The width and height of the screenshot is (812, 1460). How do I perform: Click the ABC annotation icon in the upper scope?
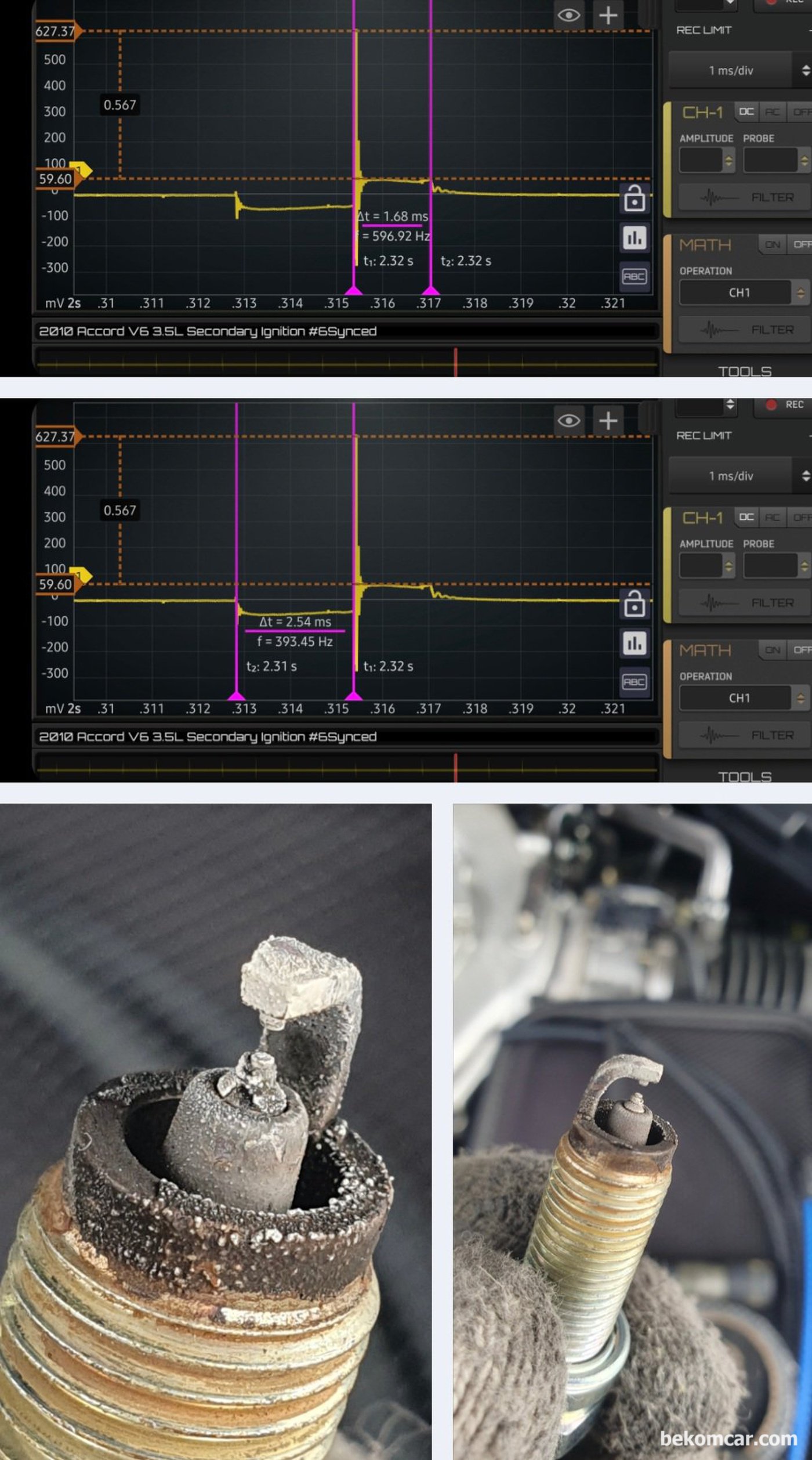point(634,276)
